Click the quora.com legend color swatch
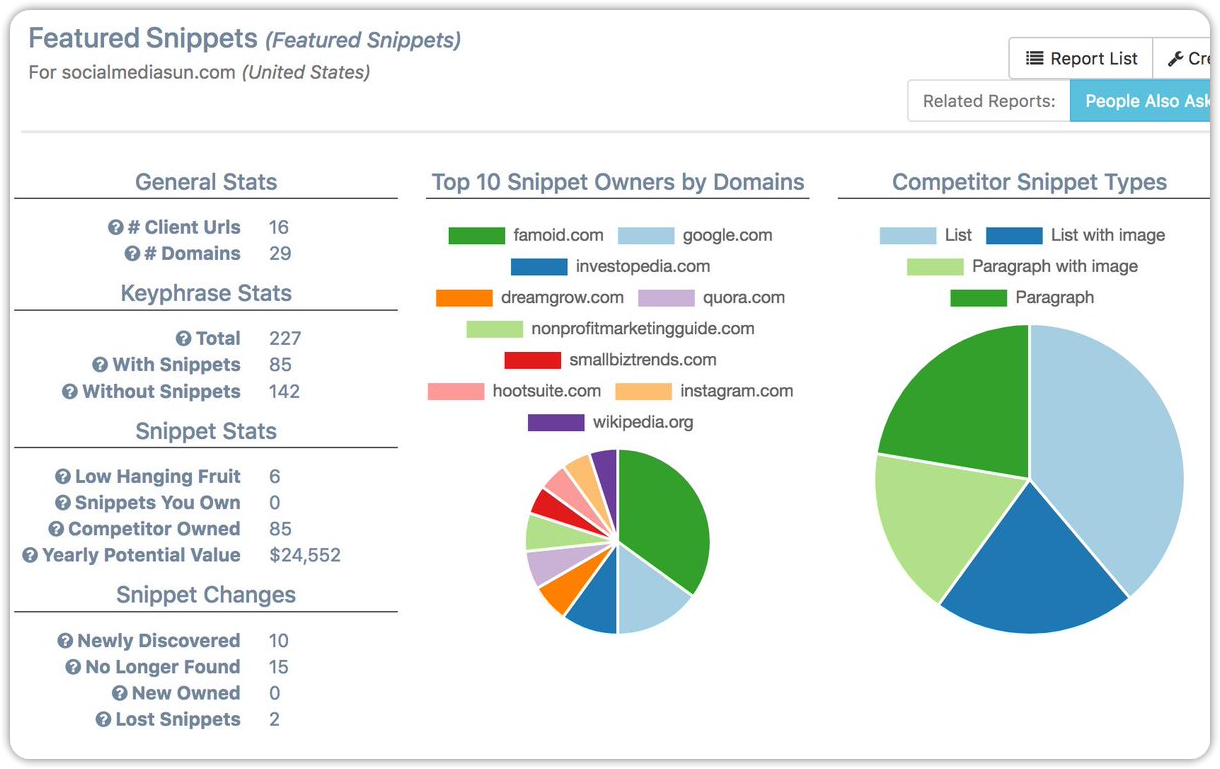The image size is (1220, 769). (x=666, y=298)
